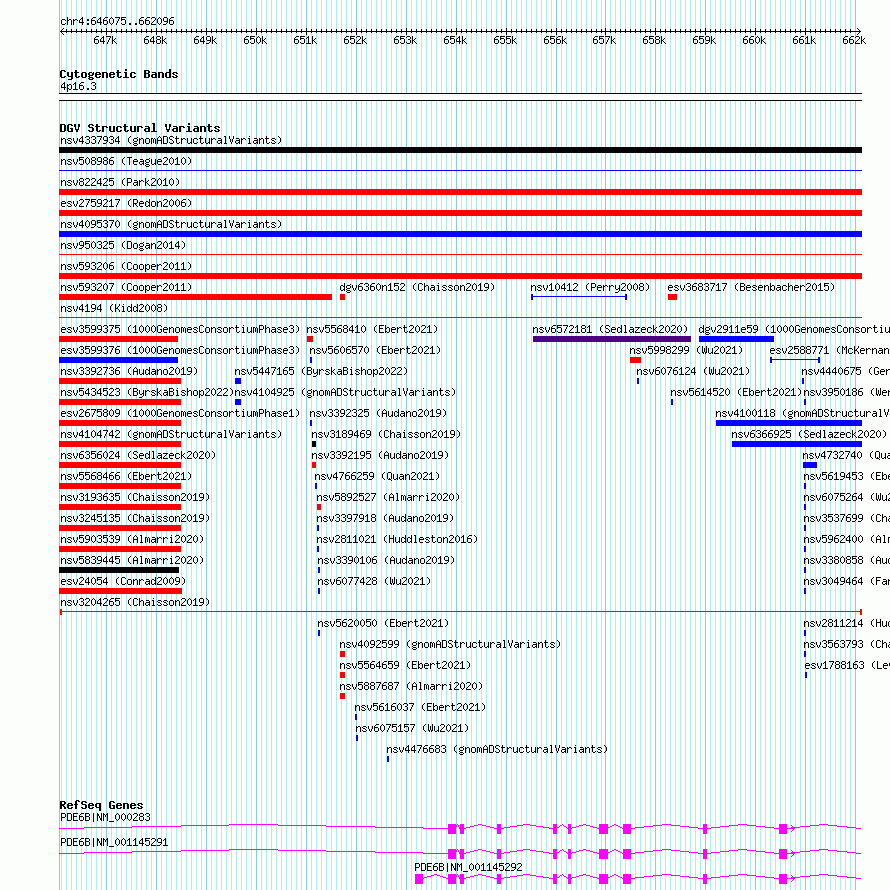Open variant nsv4104925 (gnomADStructuralVariants)
Screen dimensions: 890x890
(345, 392)
